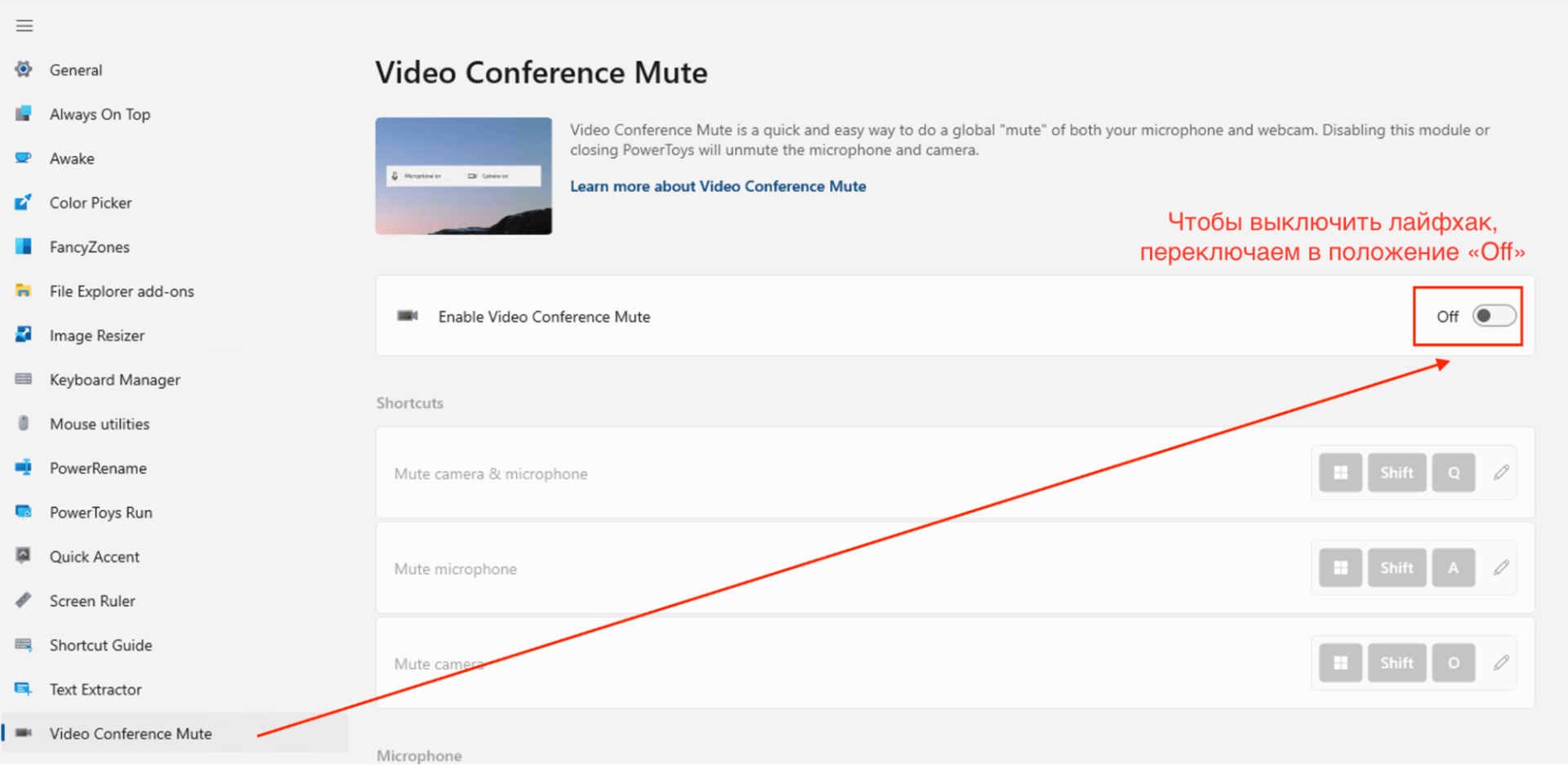The width and height of the screenshot is (1568, 765).
Task: Click the Screen Ruler icon
Action: coord(24,600)
